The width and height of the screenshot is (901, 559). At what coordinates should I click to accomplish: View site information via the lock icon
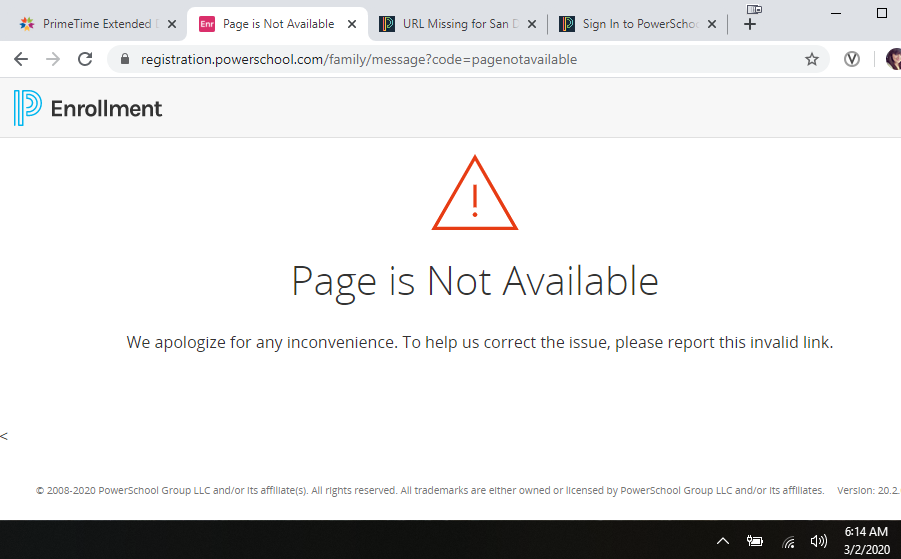126,59
